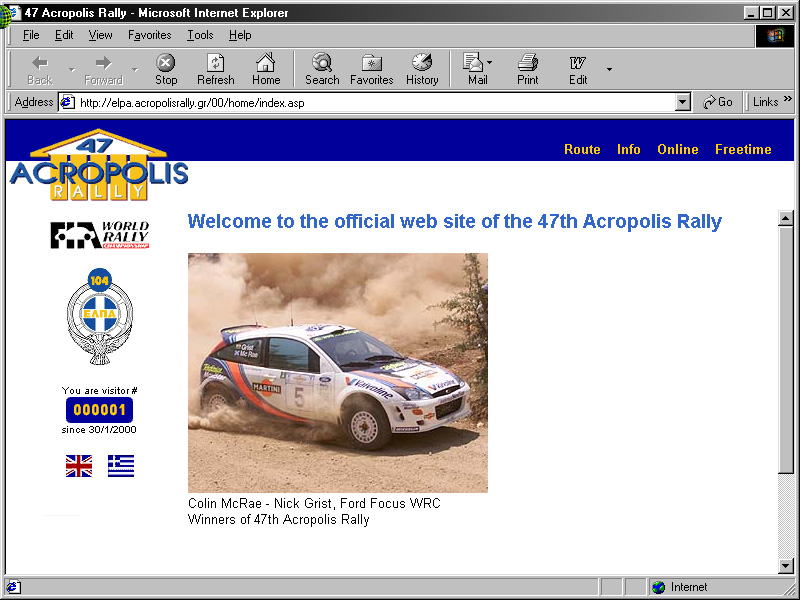
Task: Click the caption 'Colin McRae - Nick Grist, Ford Focus WRC'
Action: (x=314, y=503)
